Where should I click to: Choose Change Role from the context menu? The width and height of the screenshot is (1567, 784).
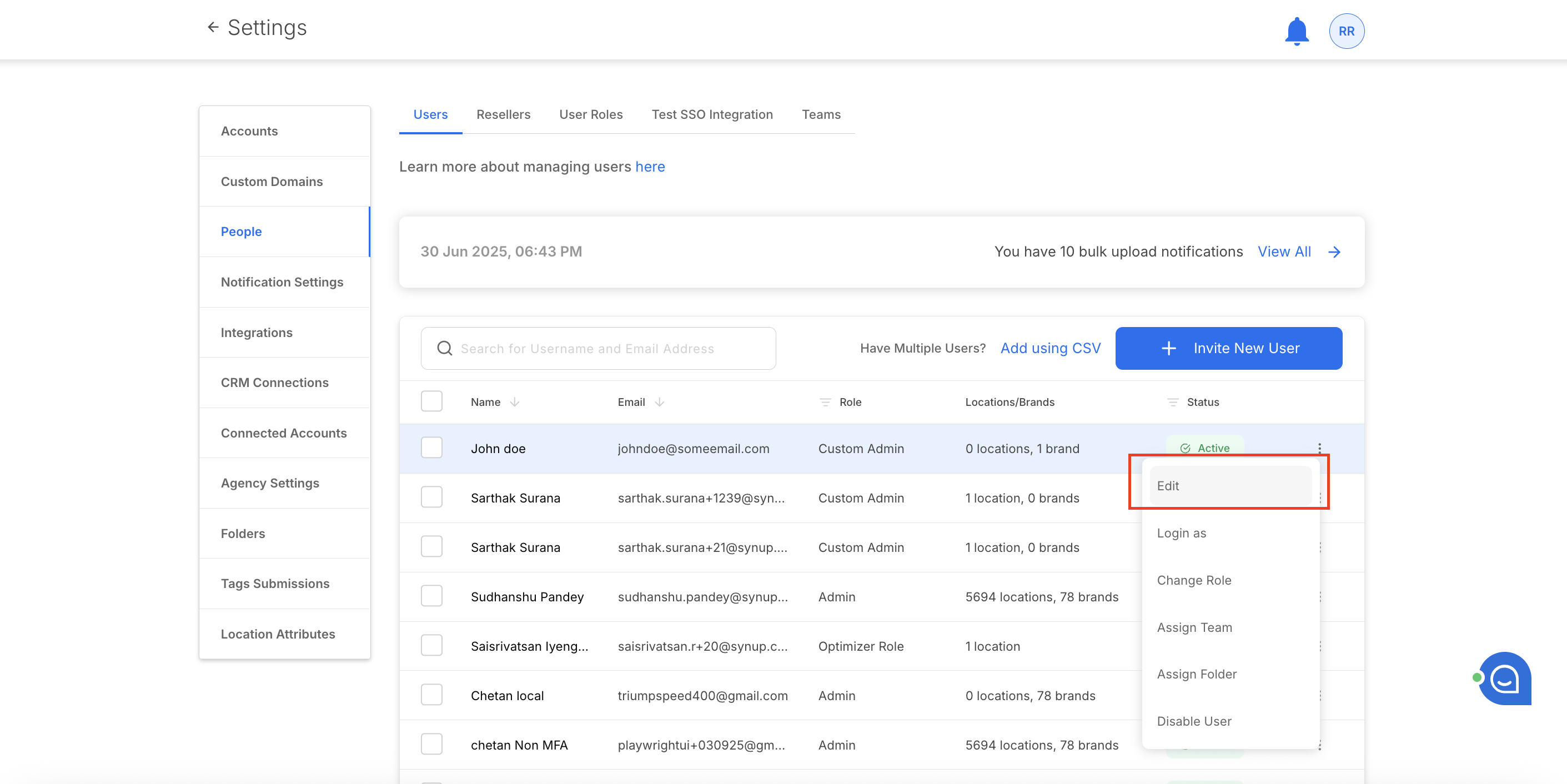(1193, 580)
